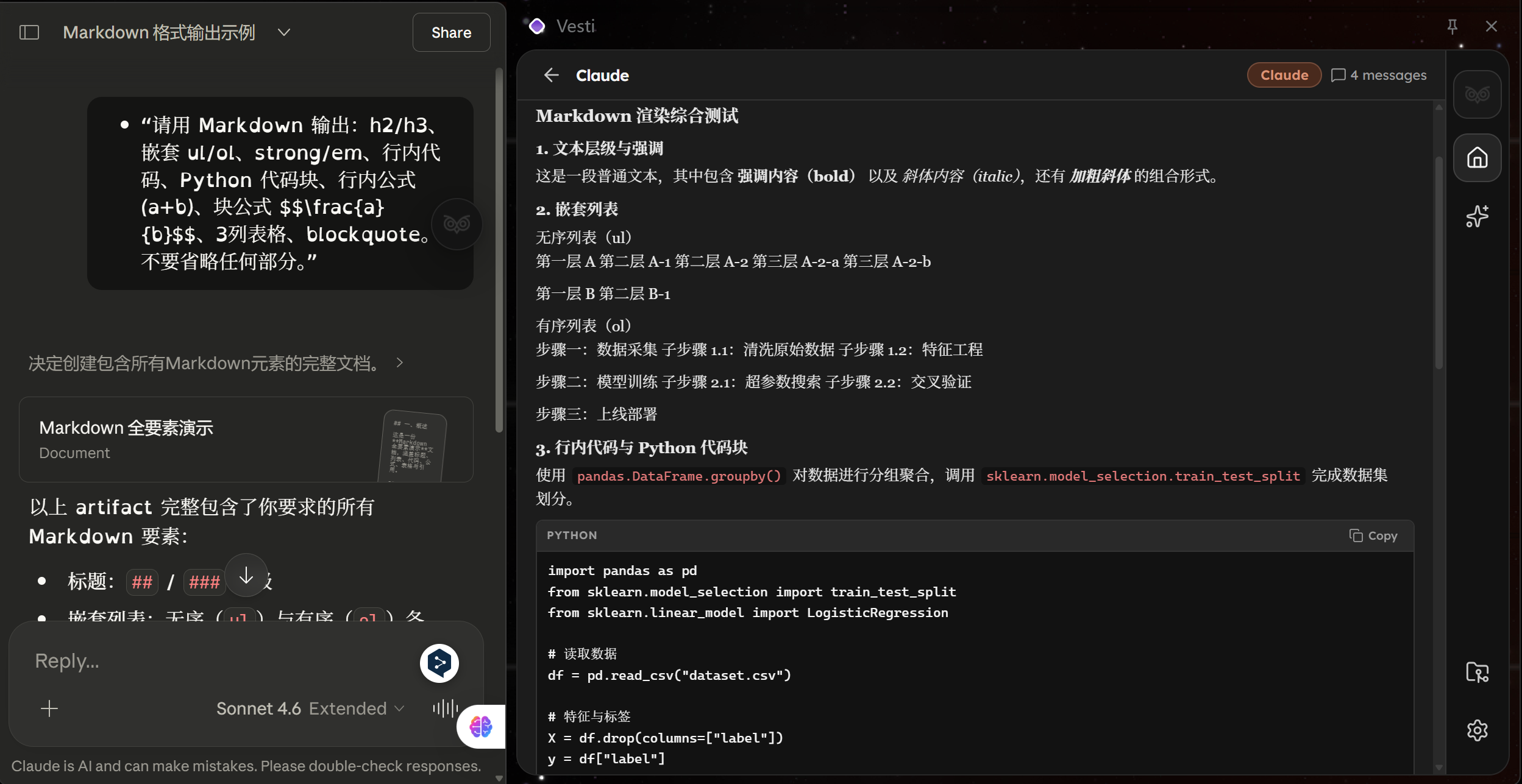Click the code line 'import pandas as pd'
Image resolution: width=1522 pixels, height=784 pixels.
[x=622, y=571]
